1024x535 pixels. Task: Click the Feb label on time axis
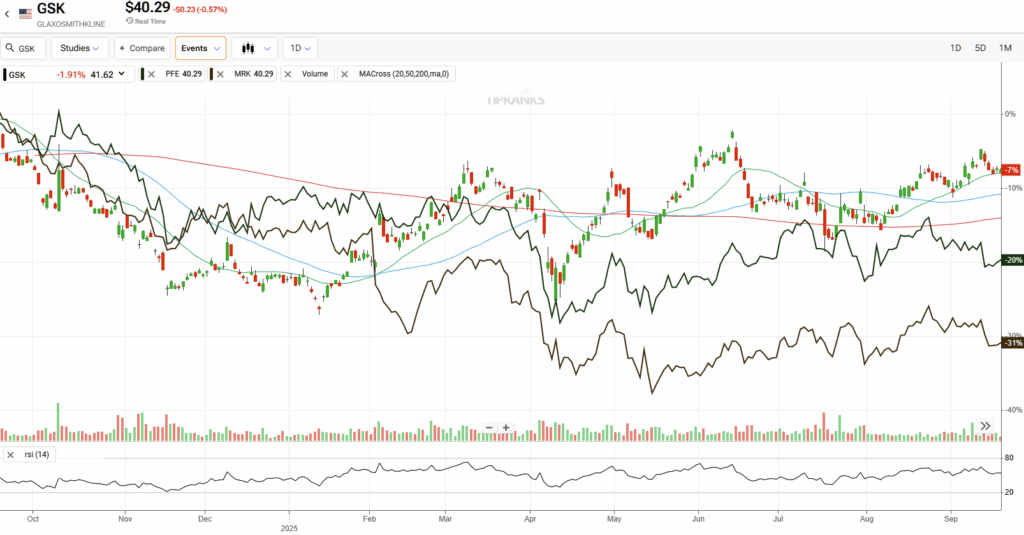point(370,519)
